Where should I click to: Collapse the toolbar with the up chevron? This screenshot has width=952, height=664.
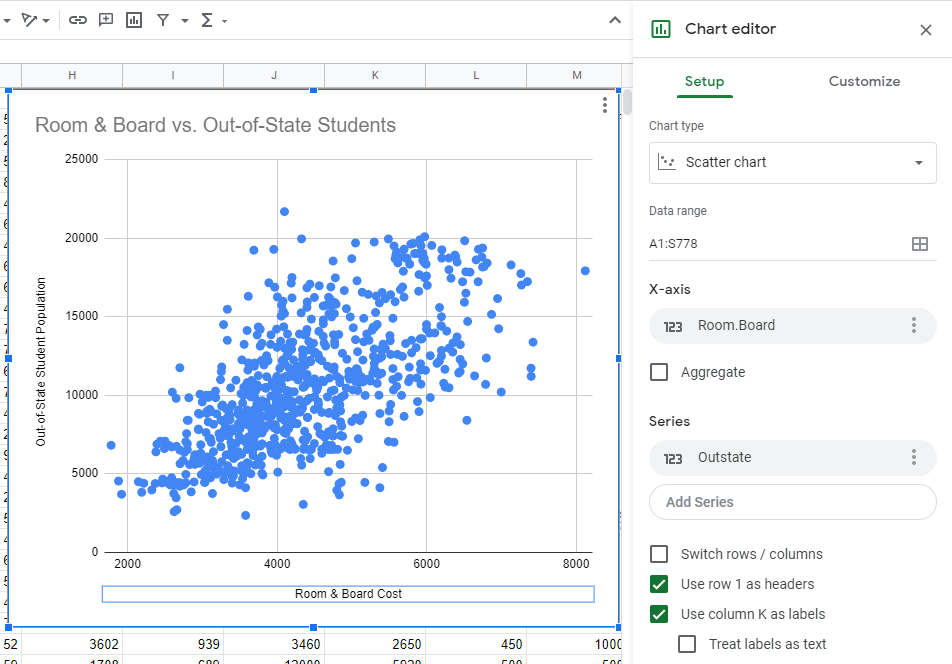615,20
